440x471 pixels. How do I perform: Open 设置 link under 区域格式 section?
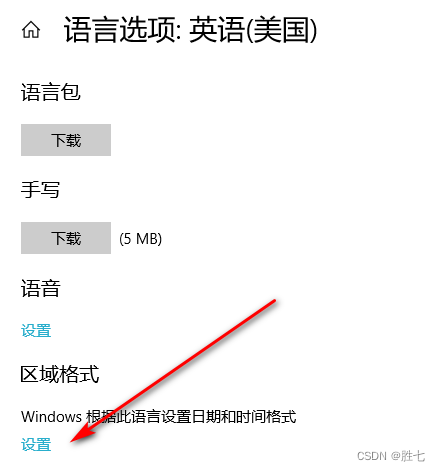point(36,445)
